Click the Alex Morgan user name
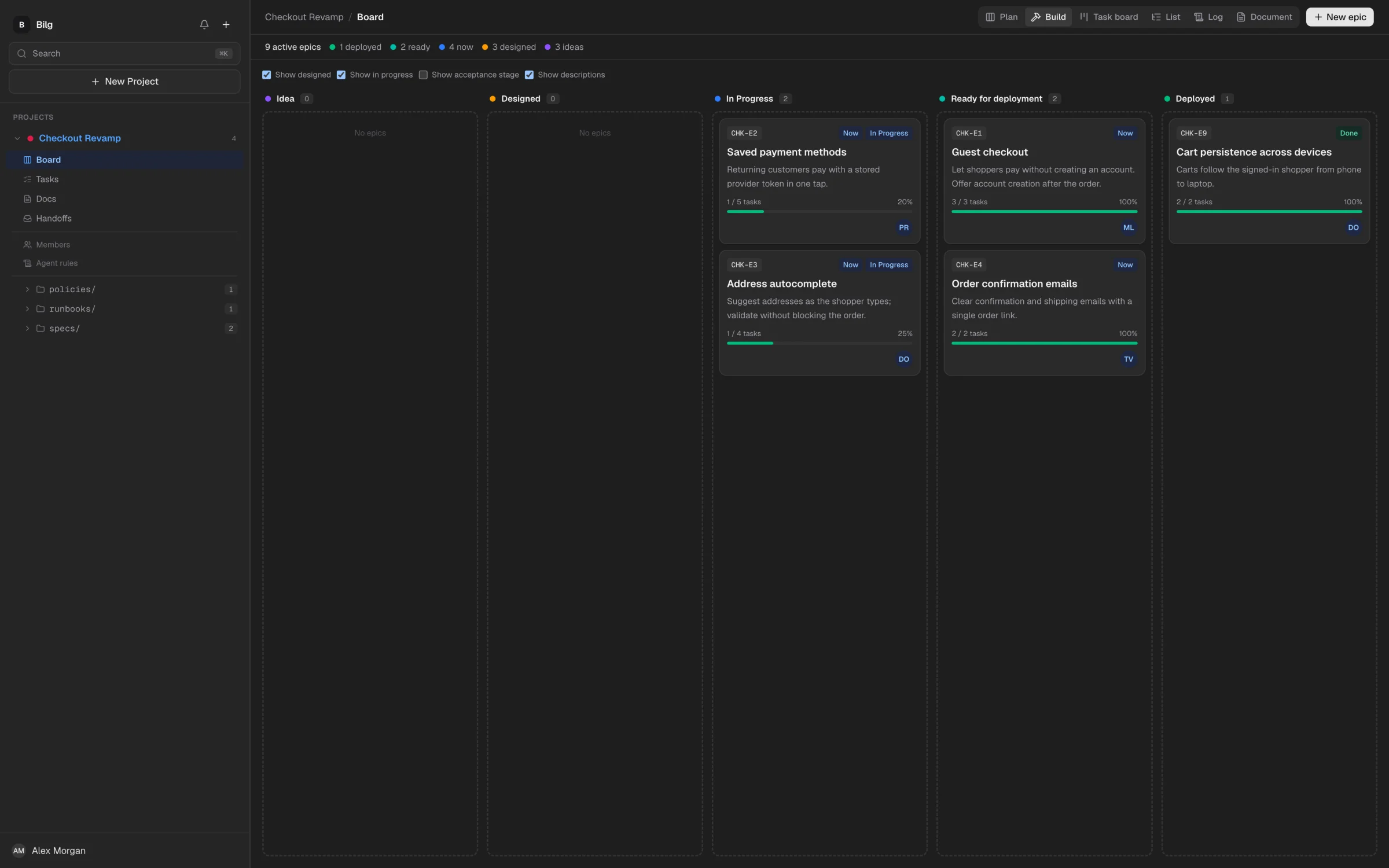The image size is (1389, 868). [58, 851]
